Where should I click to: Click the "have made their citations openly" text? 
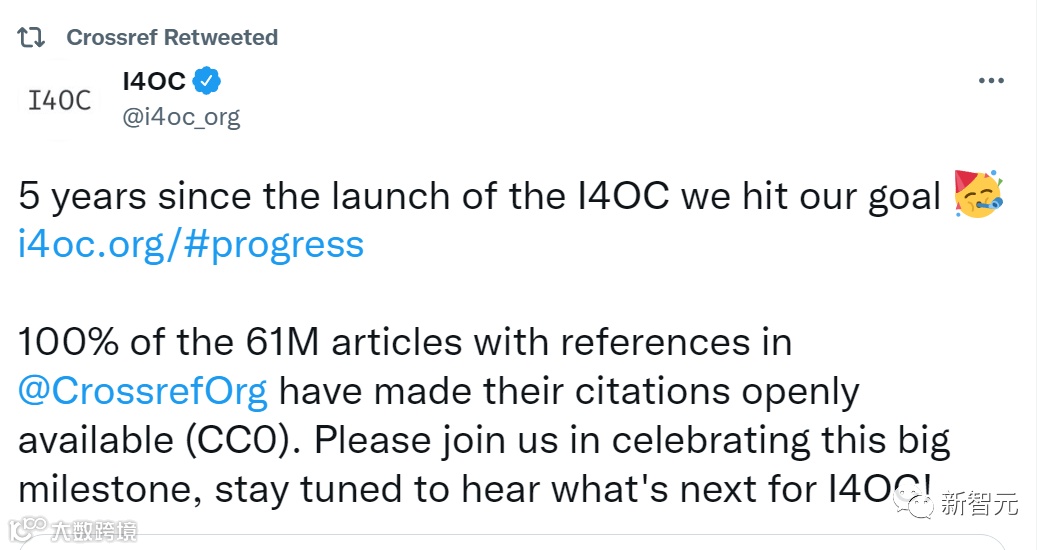coord(568,391)
